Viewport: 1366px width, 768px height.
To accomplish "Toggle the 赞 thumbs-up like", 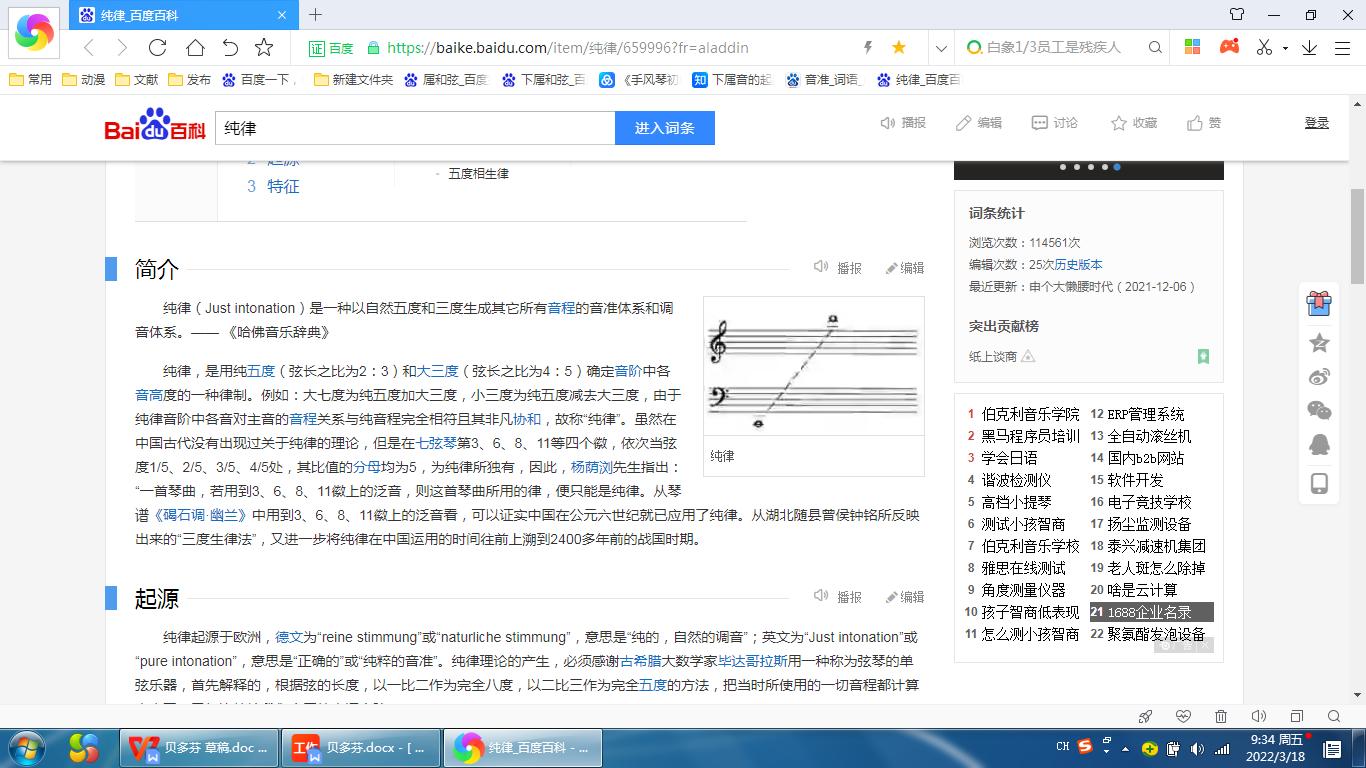I will click(1203, 122).
